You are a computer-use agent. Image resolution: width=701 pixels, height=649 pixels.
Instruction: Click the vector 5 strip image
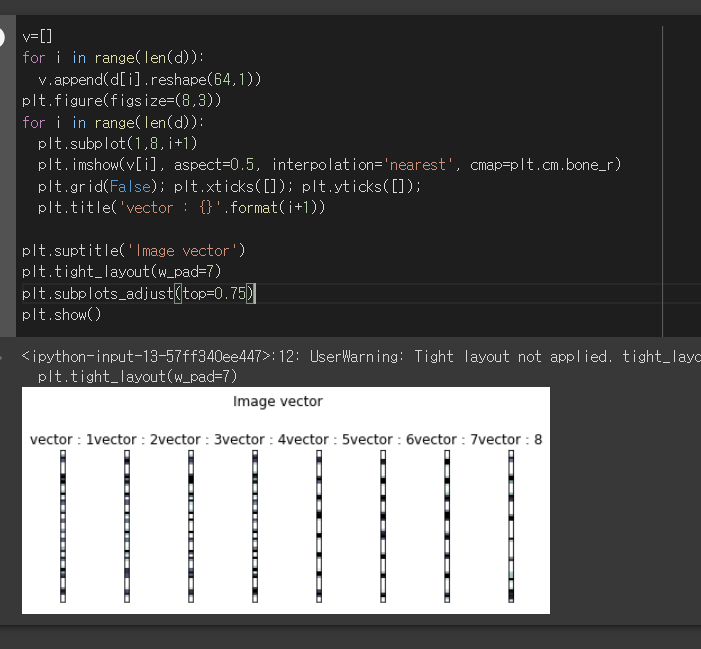point(319,526)
